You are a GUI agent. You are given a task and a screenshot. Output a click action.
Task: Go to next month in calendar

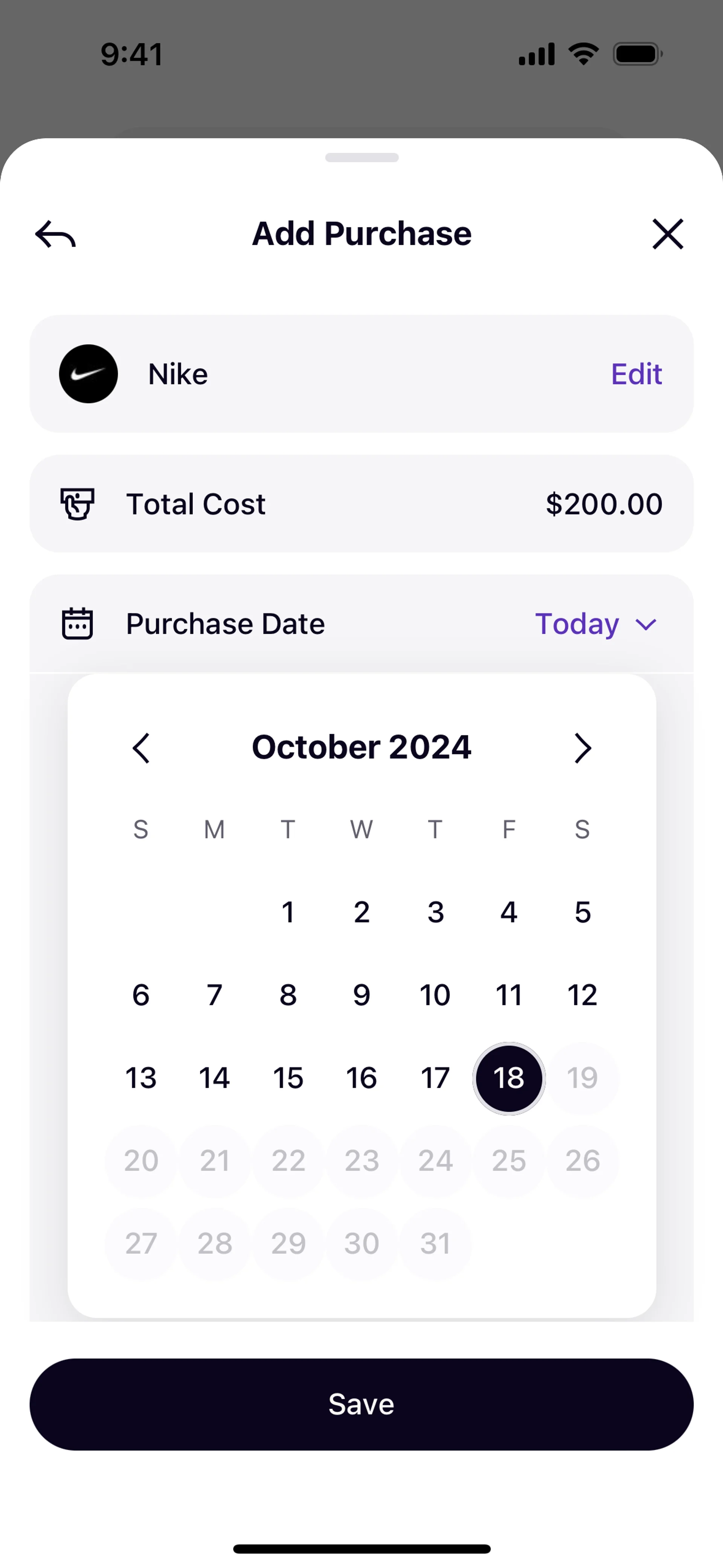click(583, 748)
